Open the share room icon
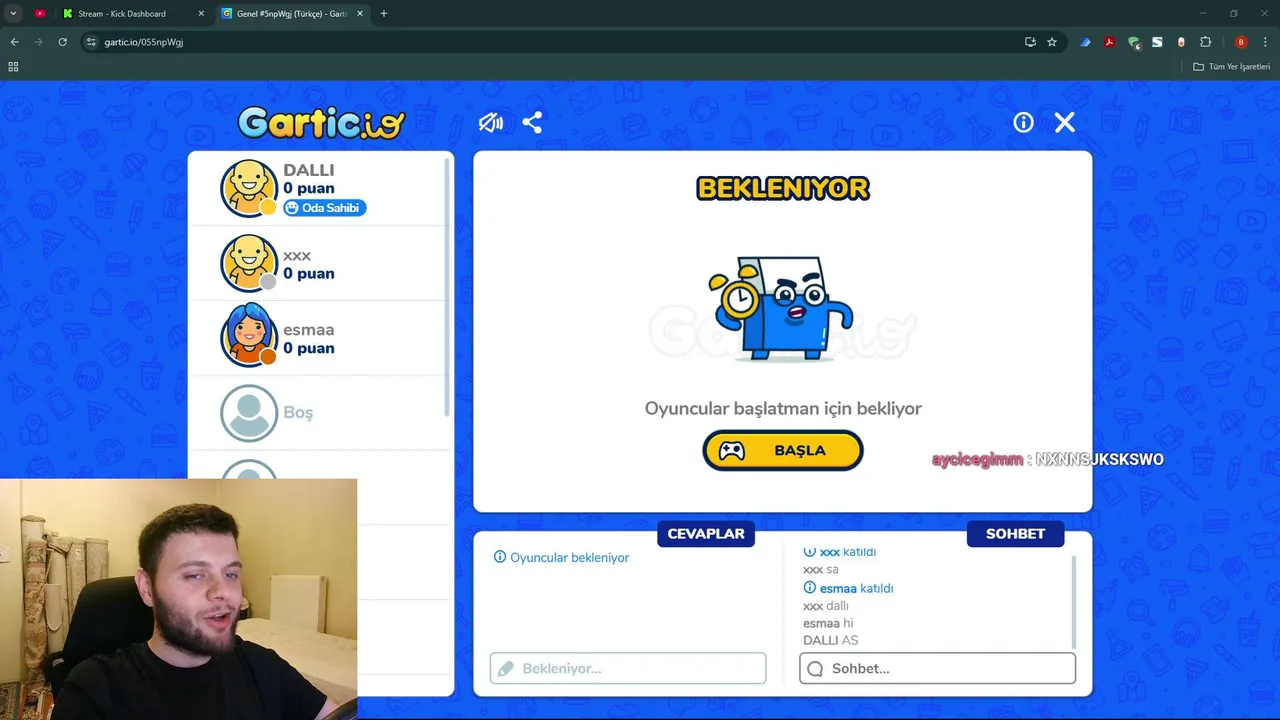Viewport: 1280px width, 720px height. (532, 122)
